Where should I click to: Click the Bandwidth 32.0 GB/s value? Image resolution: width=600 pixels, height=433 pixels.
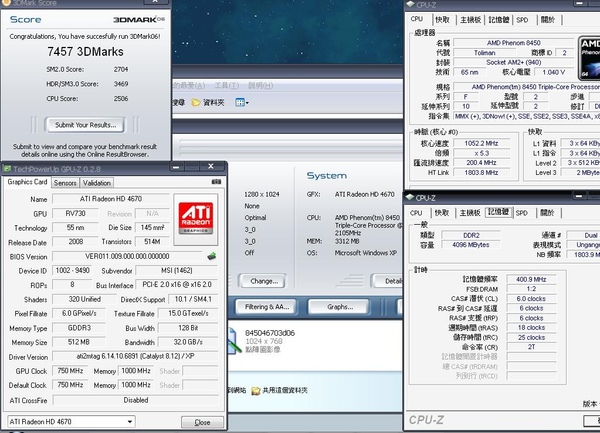click(188, 342)
